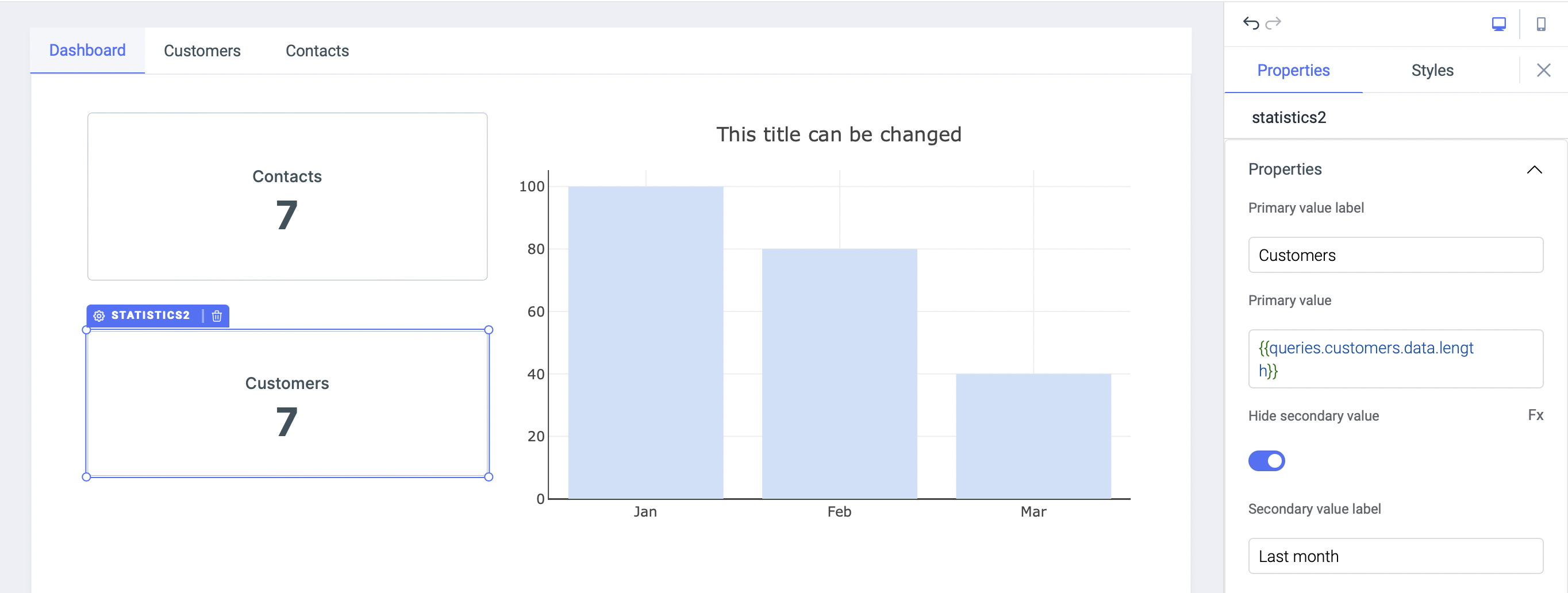
Task: Open settings gear on the statistics2 widget
Action: 99,315
